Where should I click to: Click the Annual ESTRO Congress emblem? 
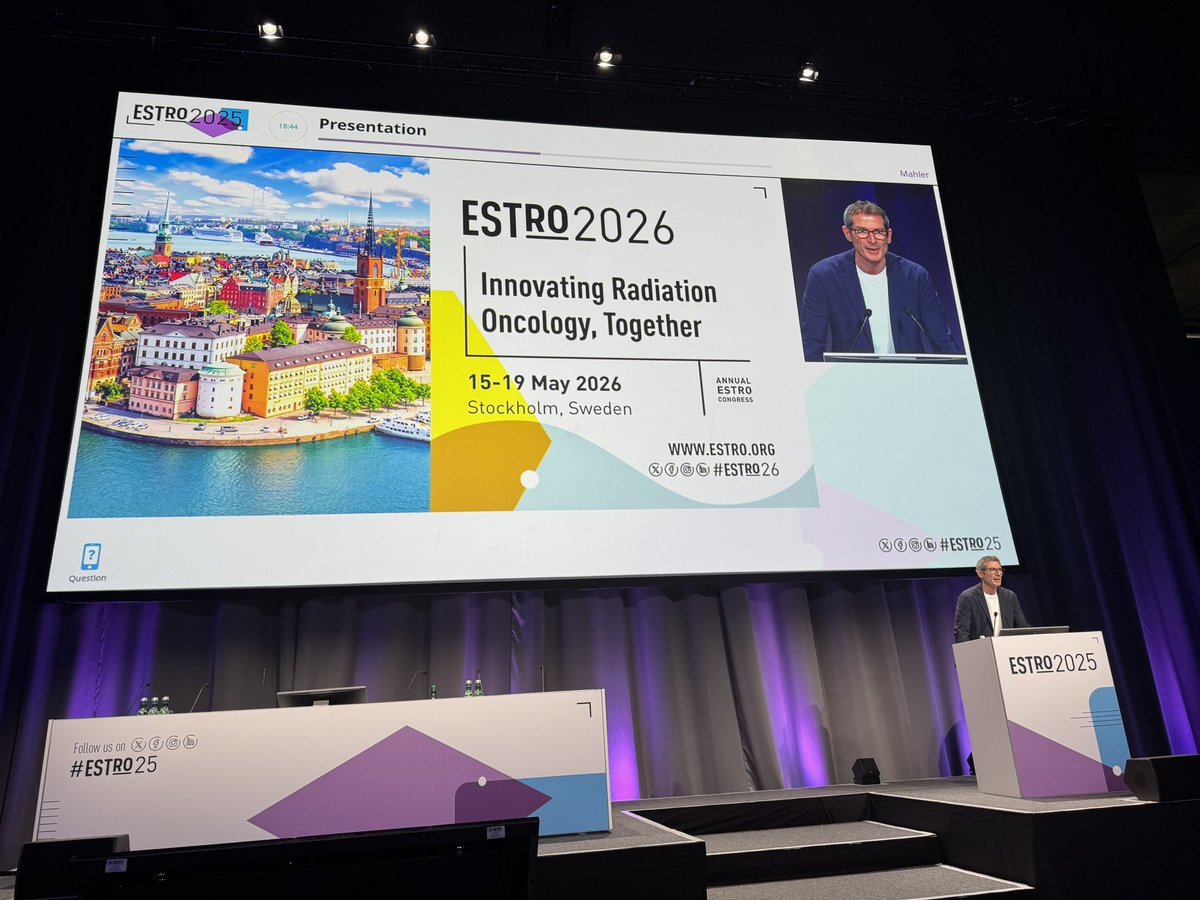(x=734, y=390)
